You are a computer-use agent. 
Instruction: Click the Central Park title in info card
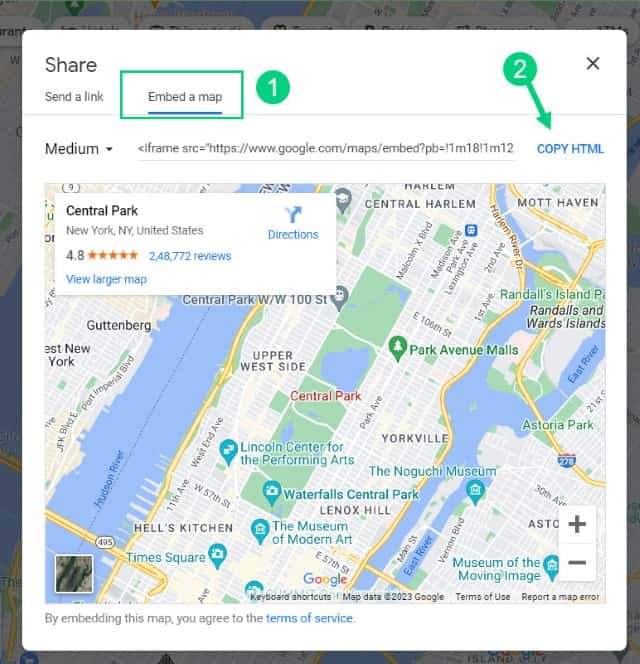(102, 210)
